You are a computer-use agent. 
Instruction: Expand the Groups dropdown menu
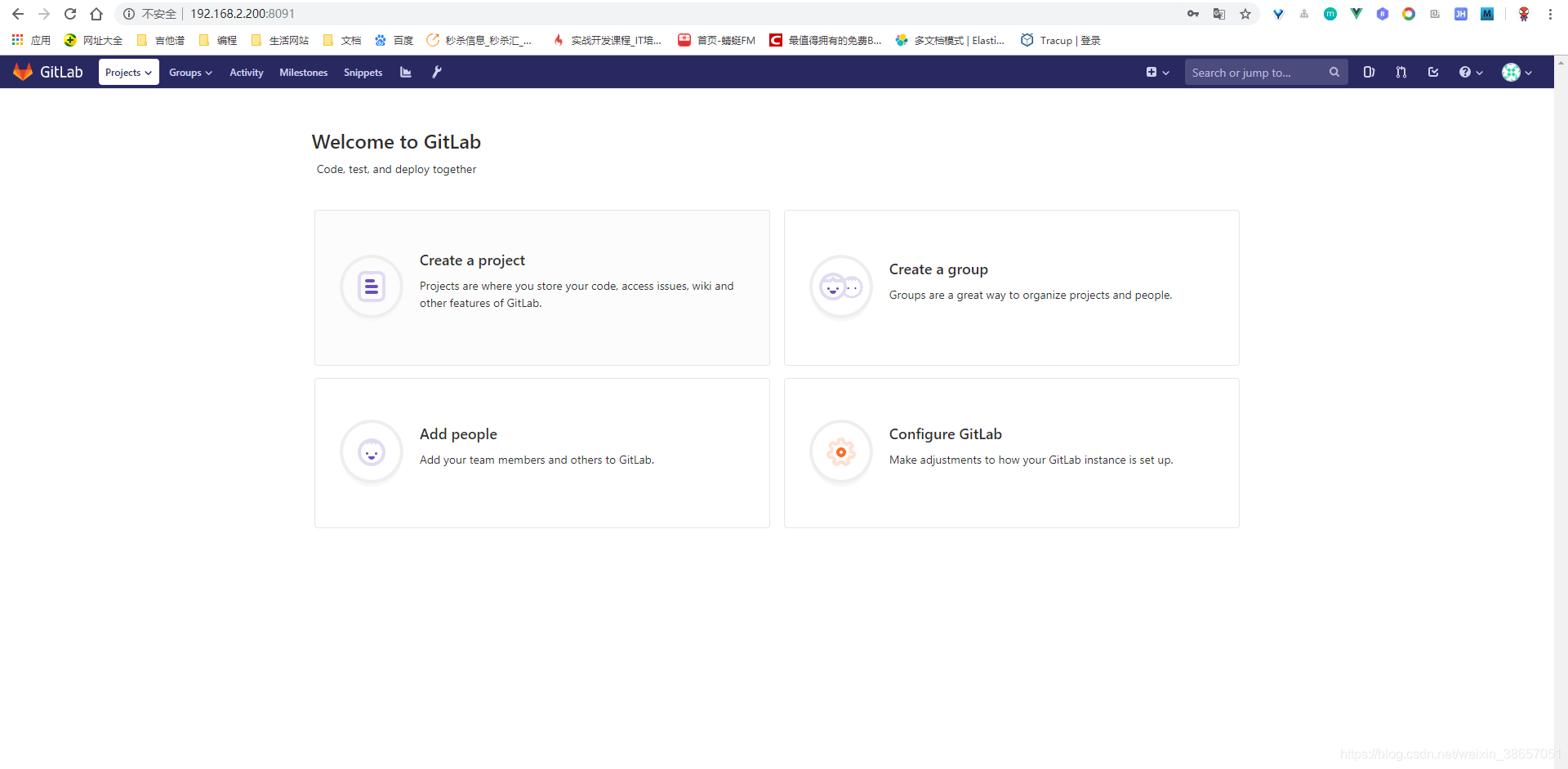190,73
